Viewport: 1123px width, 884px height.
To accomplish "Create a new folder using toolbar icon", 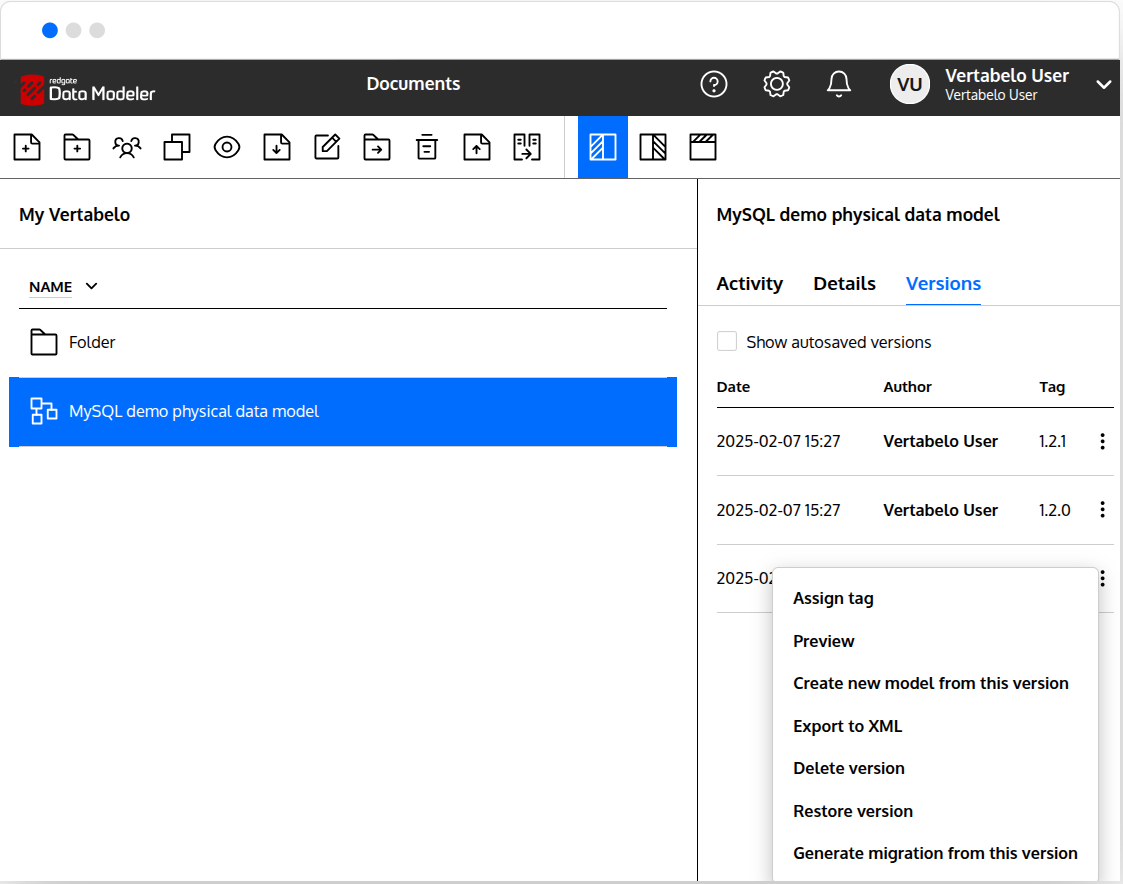I will coord(77,148).
